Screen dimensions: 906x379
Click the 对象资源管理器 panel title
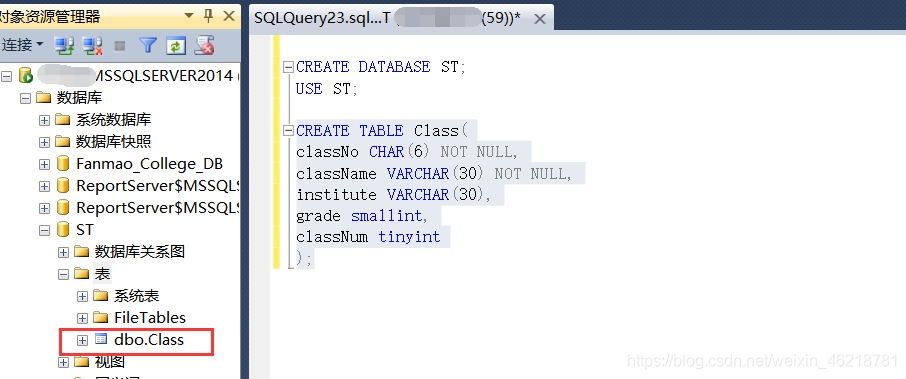pyautogui.click(x=49, y=17)
